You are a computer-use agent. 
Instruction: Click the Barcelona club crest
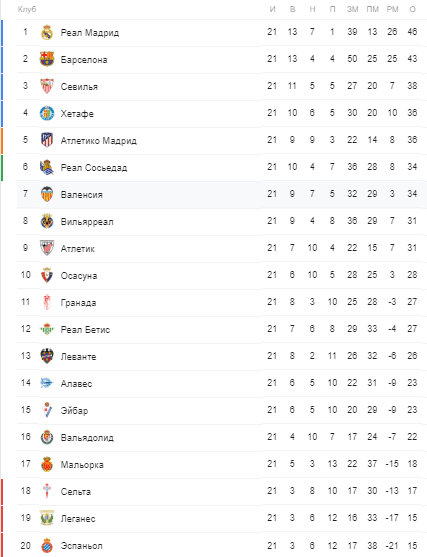[47, 59]
